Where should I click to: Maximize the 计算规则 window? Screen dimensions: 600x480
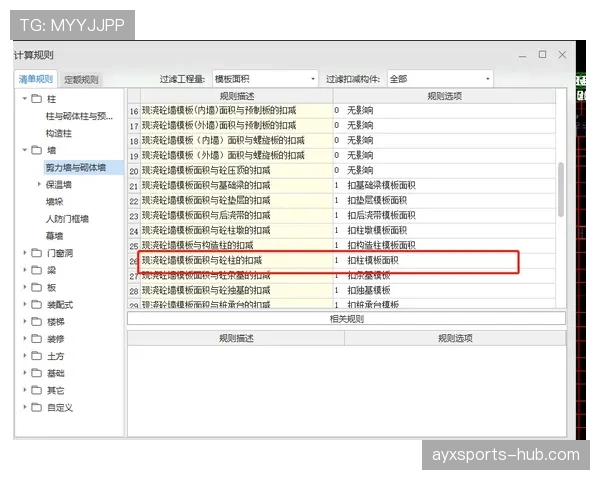click(542, 54)
